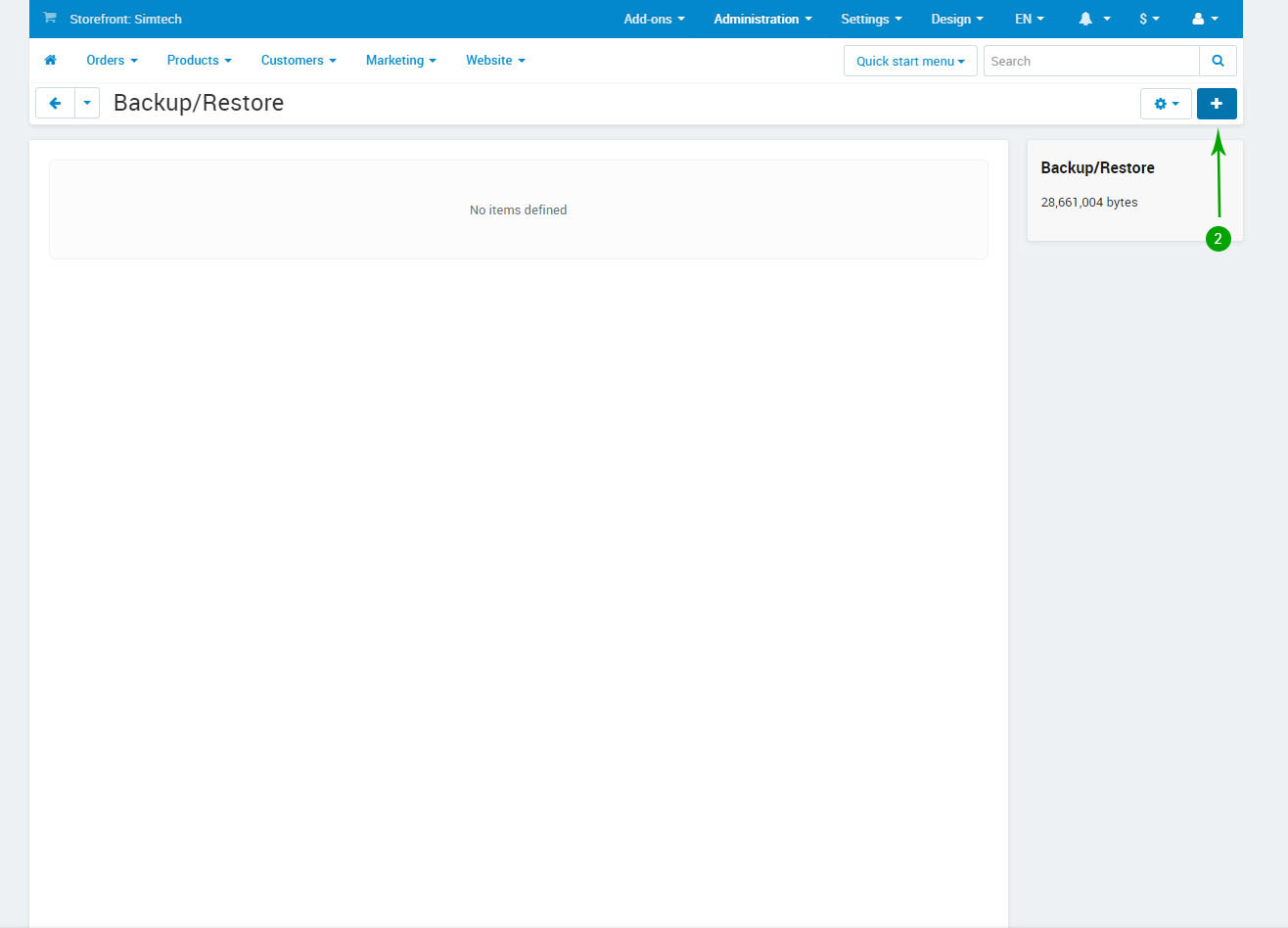Expand the dropdown next to the back arrow

pyautogui.click(x=87, y=103)
